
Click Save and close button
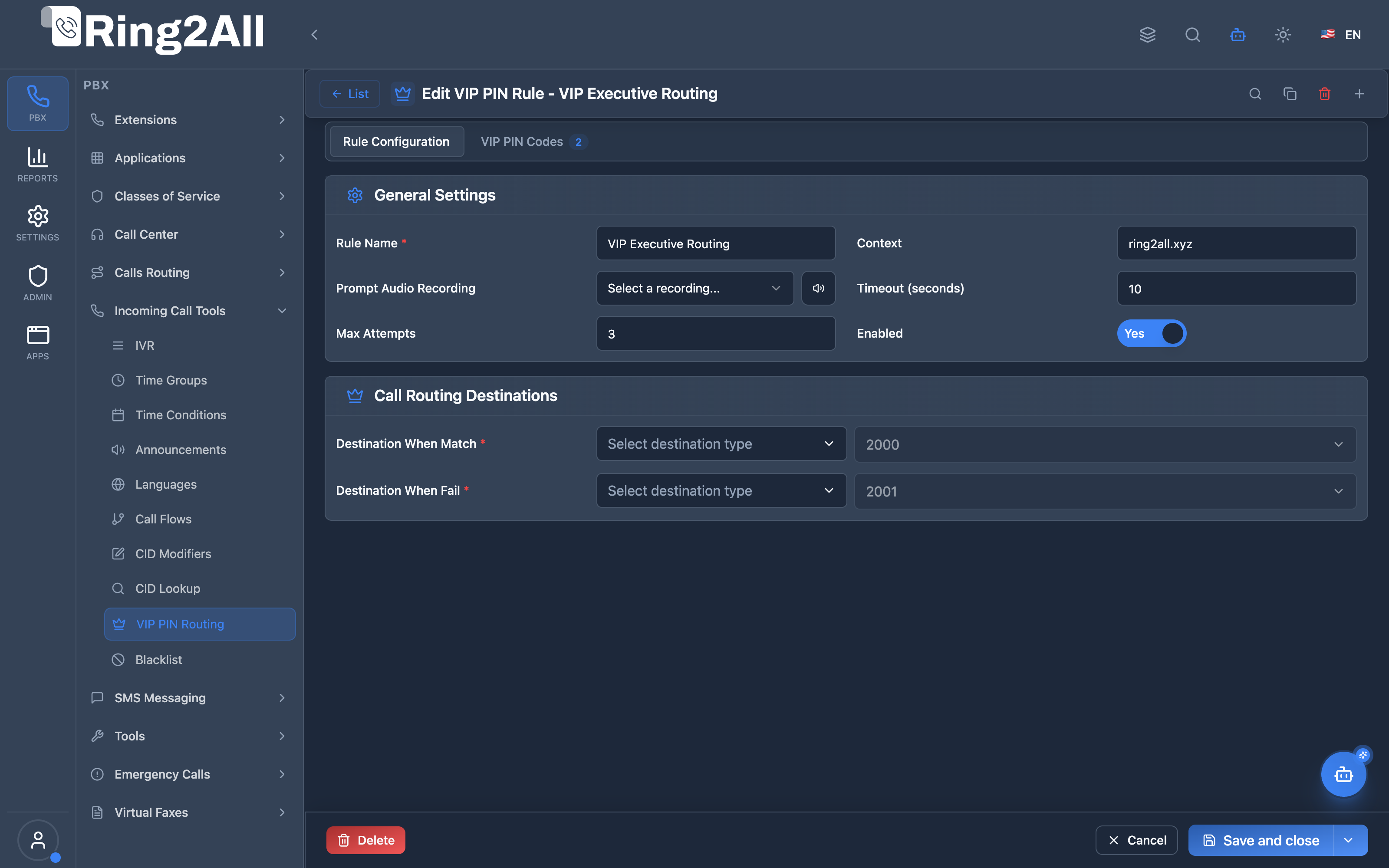(x=1261, y=841)
